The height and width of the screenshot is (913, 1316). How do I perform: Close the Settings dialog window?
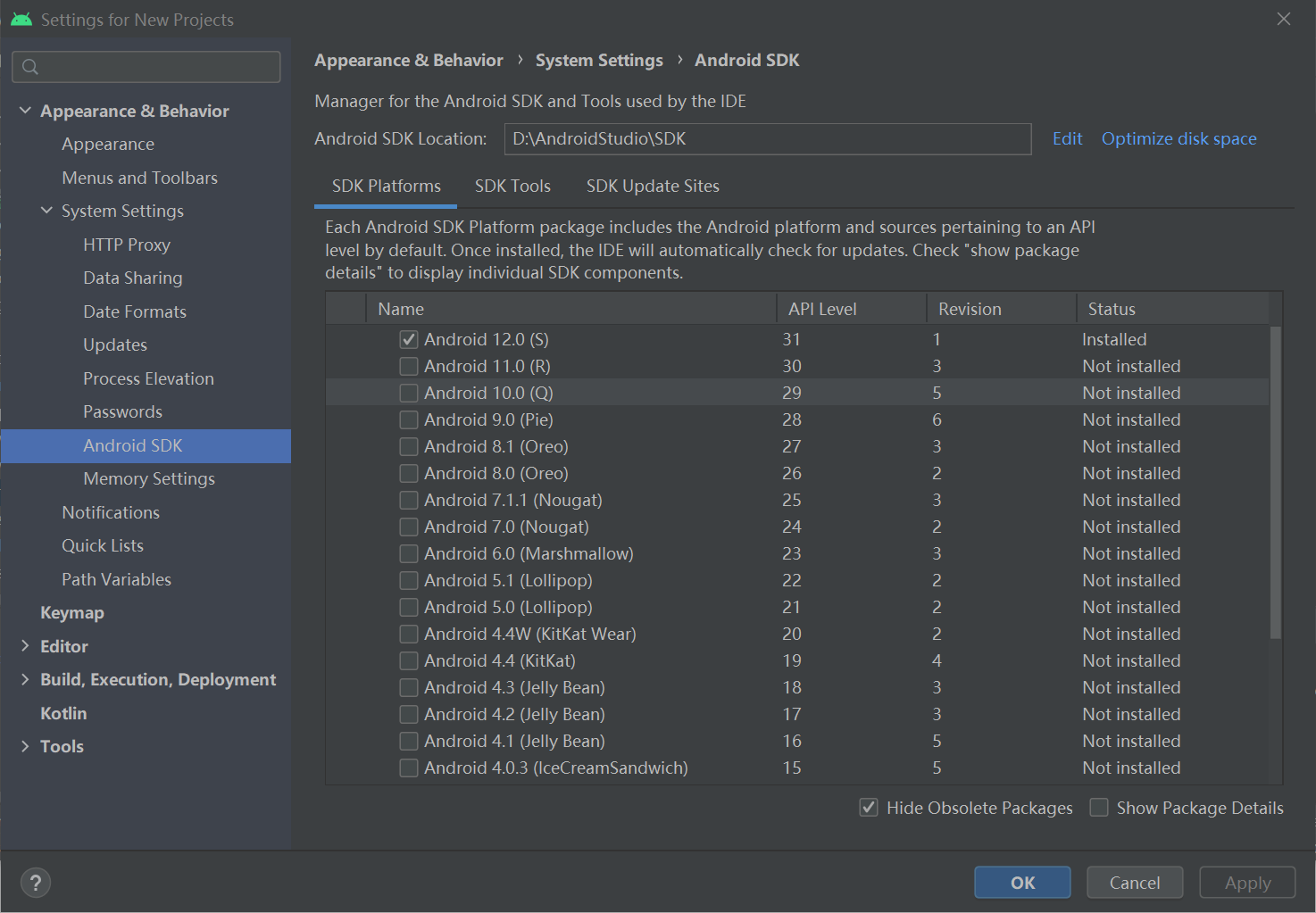[x=1284, y=19]
